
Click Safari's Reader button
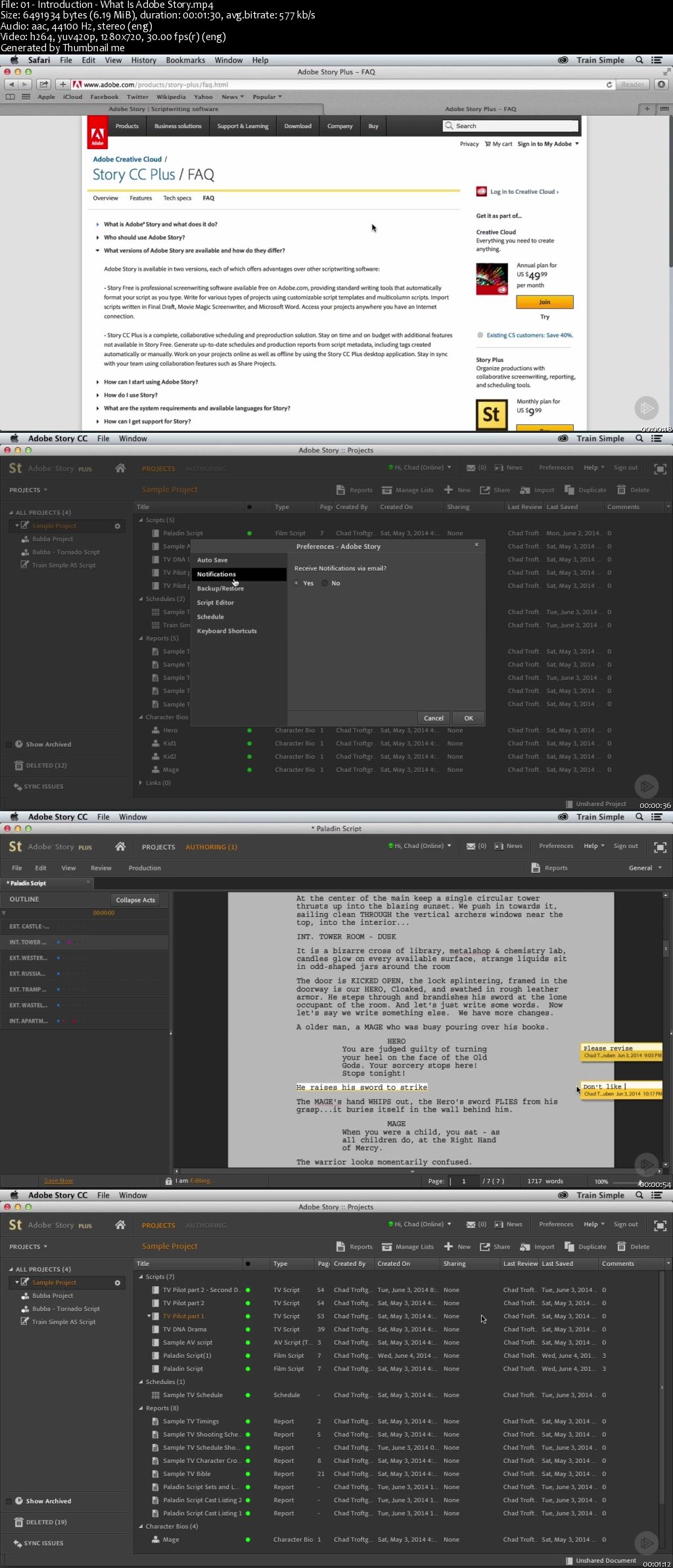point(633,85)
